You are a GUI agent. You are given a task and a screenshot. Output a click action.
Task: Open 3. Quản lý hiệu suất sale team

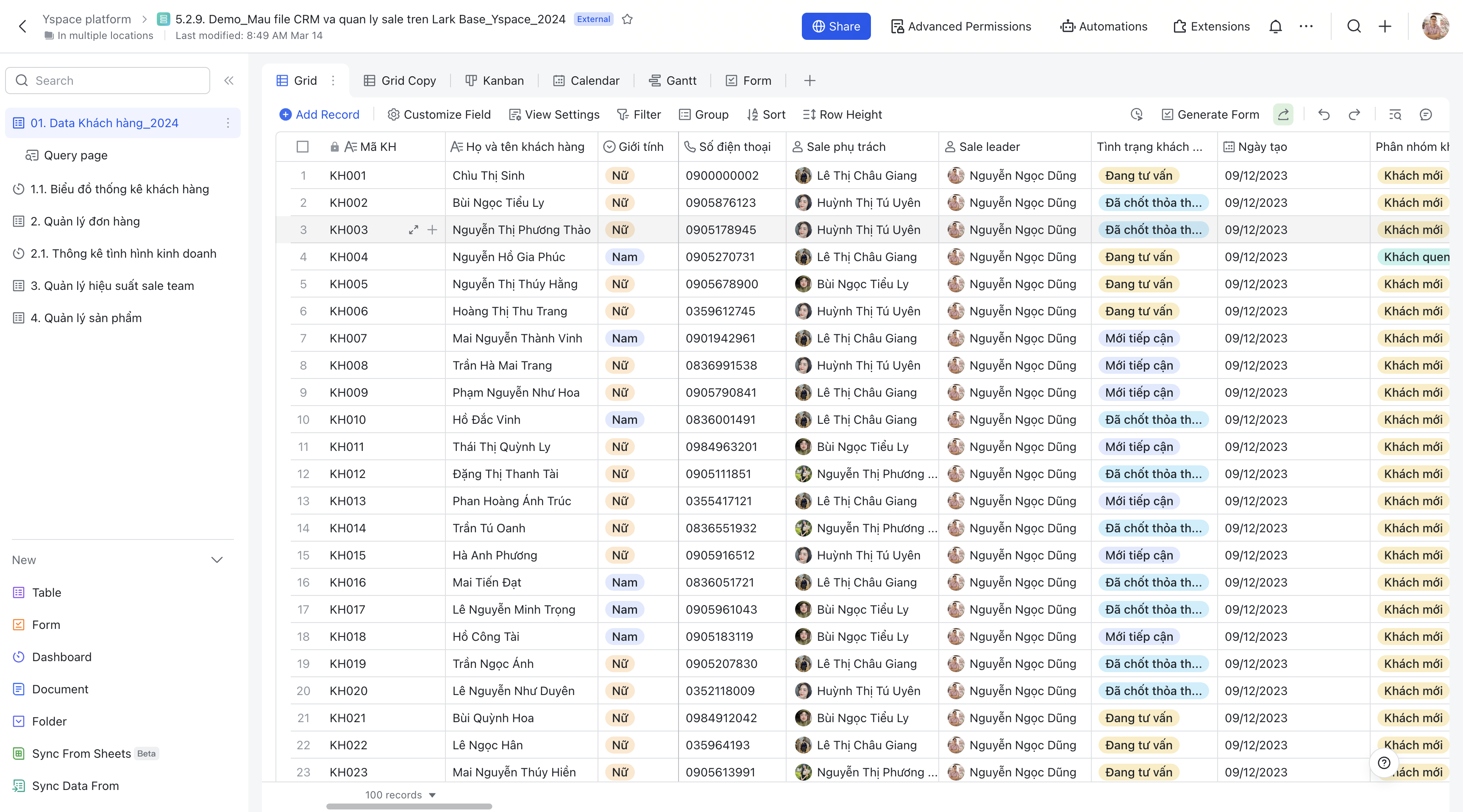click(x=103, y=286)
